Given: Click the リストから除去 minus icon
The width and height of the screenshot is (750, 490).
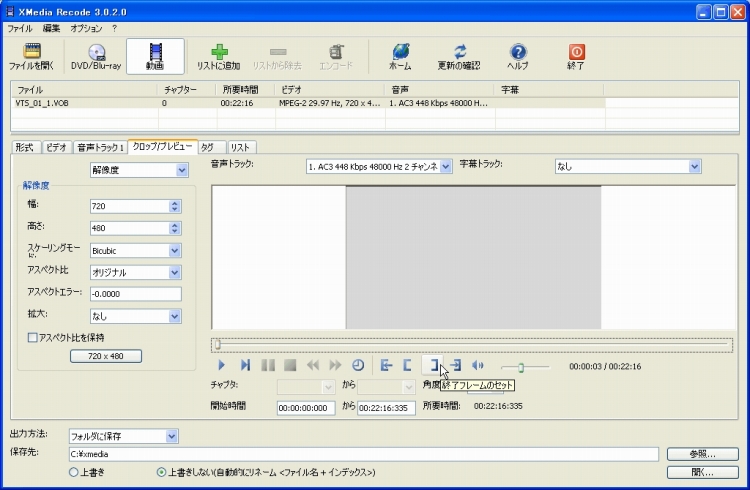Looking at the screenshot, I should pyautogui.click(x=277, y=56).
